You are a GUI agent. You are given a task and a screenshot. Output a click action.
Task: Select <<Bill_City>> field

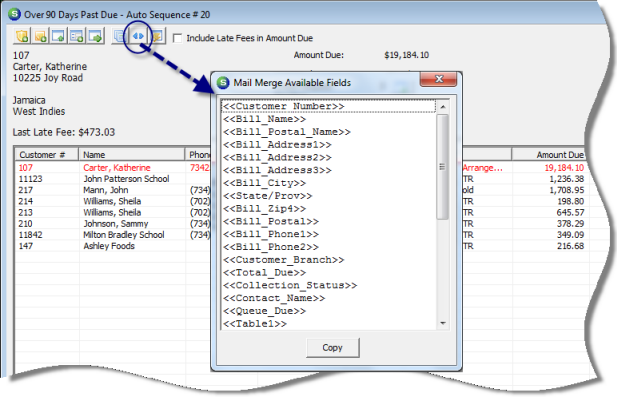click(329, 183)
